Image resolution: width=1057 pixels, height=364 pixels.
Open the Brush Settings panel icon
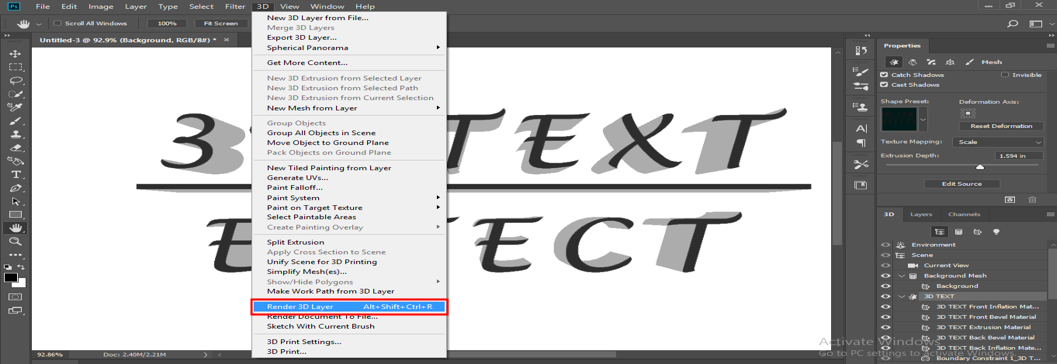coord(860,71)
